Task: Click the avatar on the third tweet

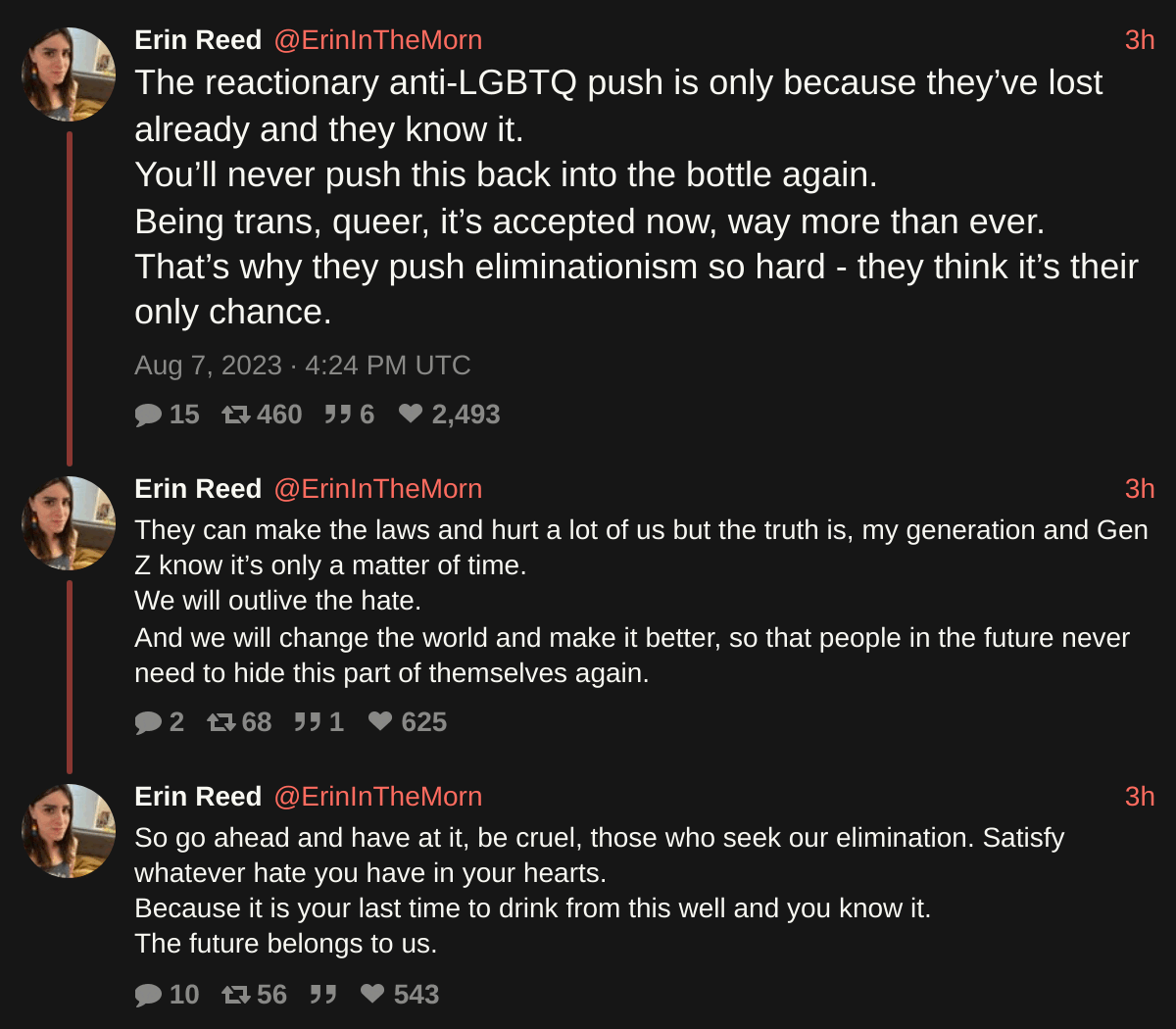Action: pyautogui.click(x=69, y=831)
